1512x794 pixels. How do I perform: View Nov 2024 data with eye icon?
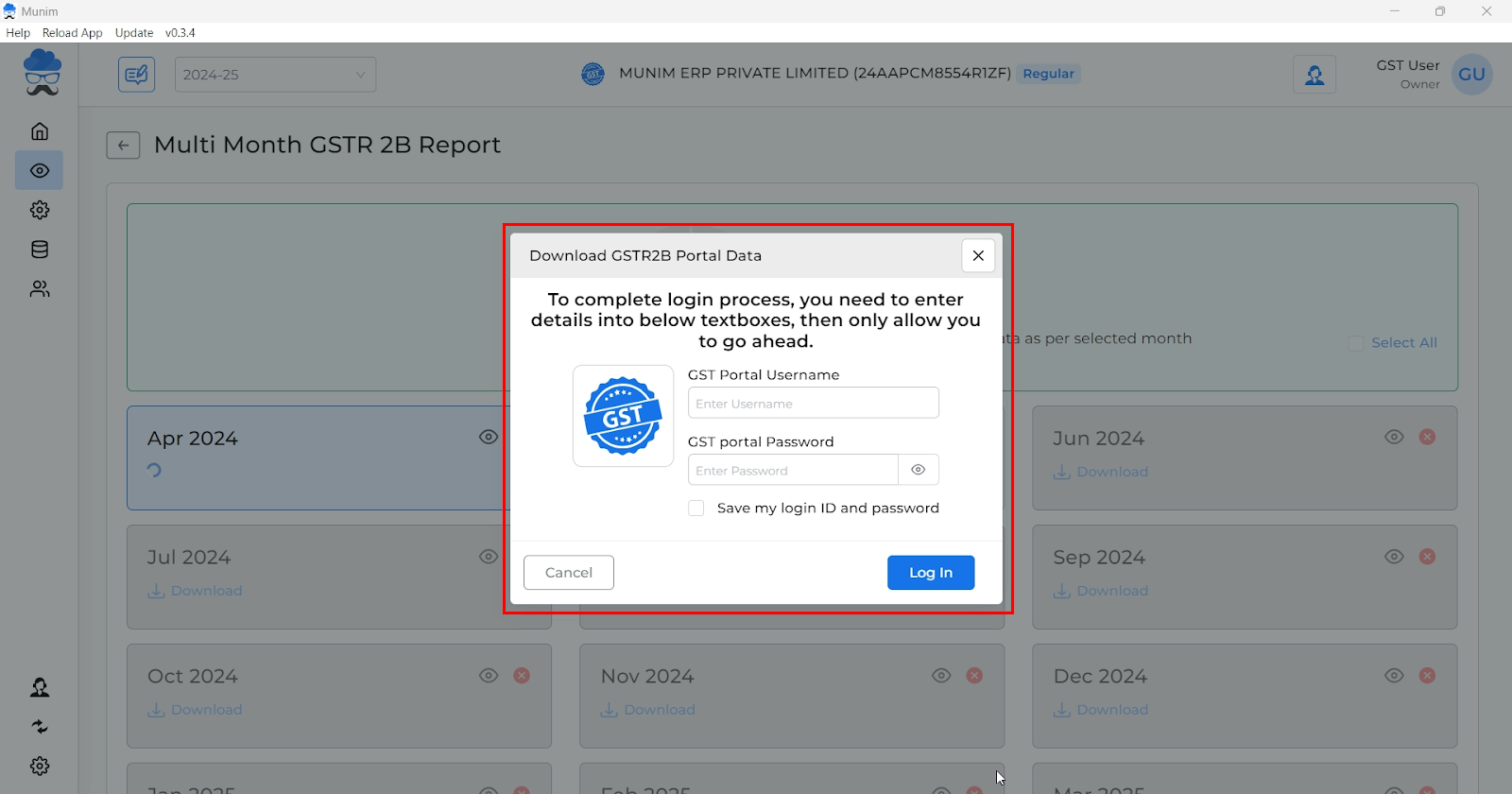941,675
